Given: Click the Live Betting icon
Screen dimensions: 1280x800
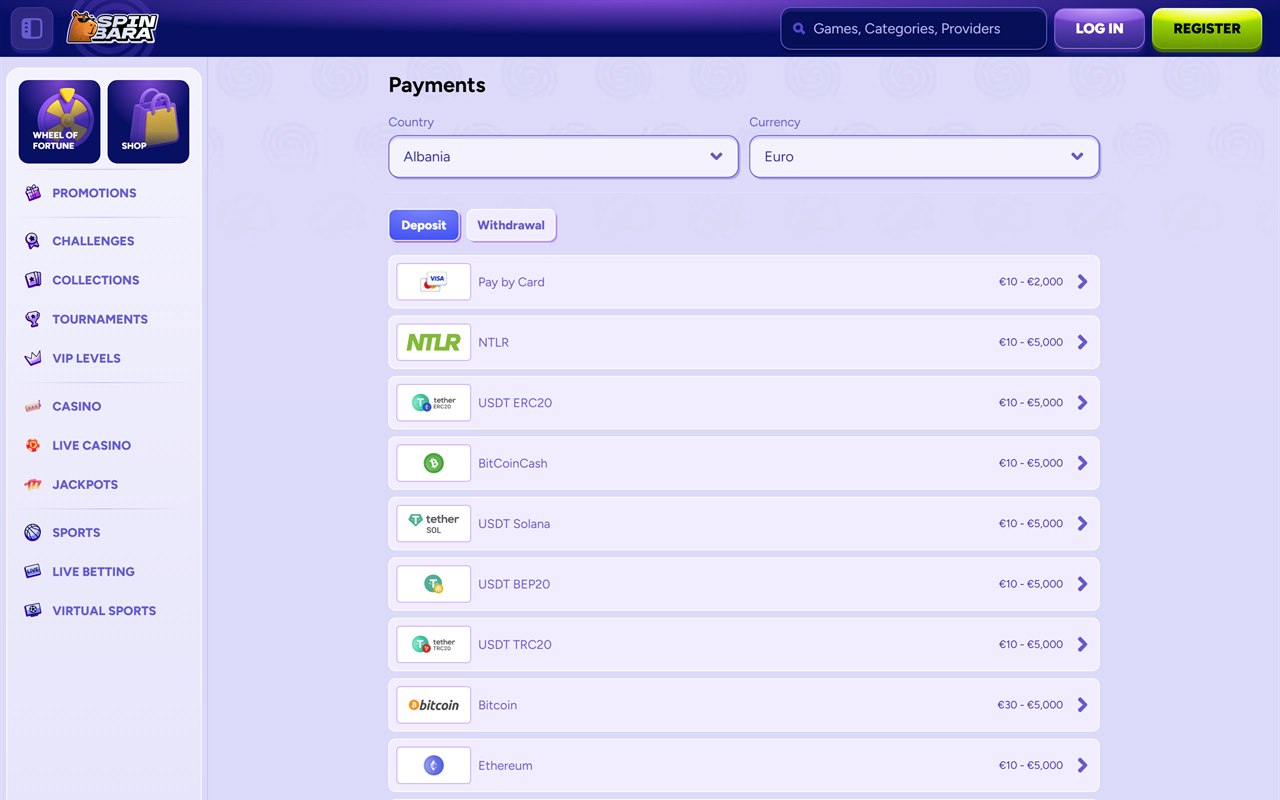Looking at the screenshot, I should [33, 571].
